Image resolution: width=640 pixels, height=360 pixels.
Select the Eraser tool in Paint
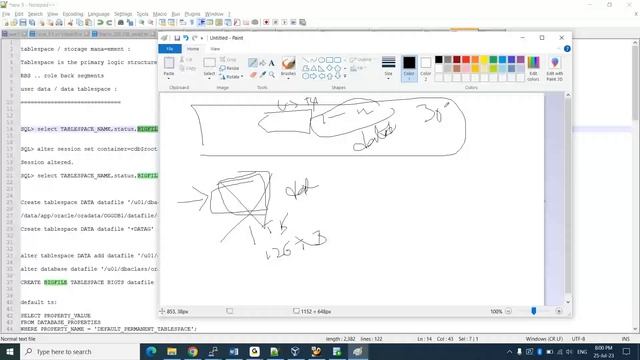[x=253, y=75]
